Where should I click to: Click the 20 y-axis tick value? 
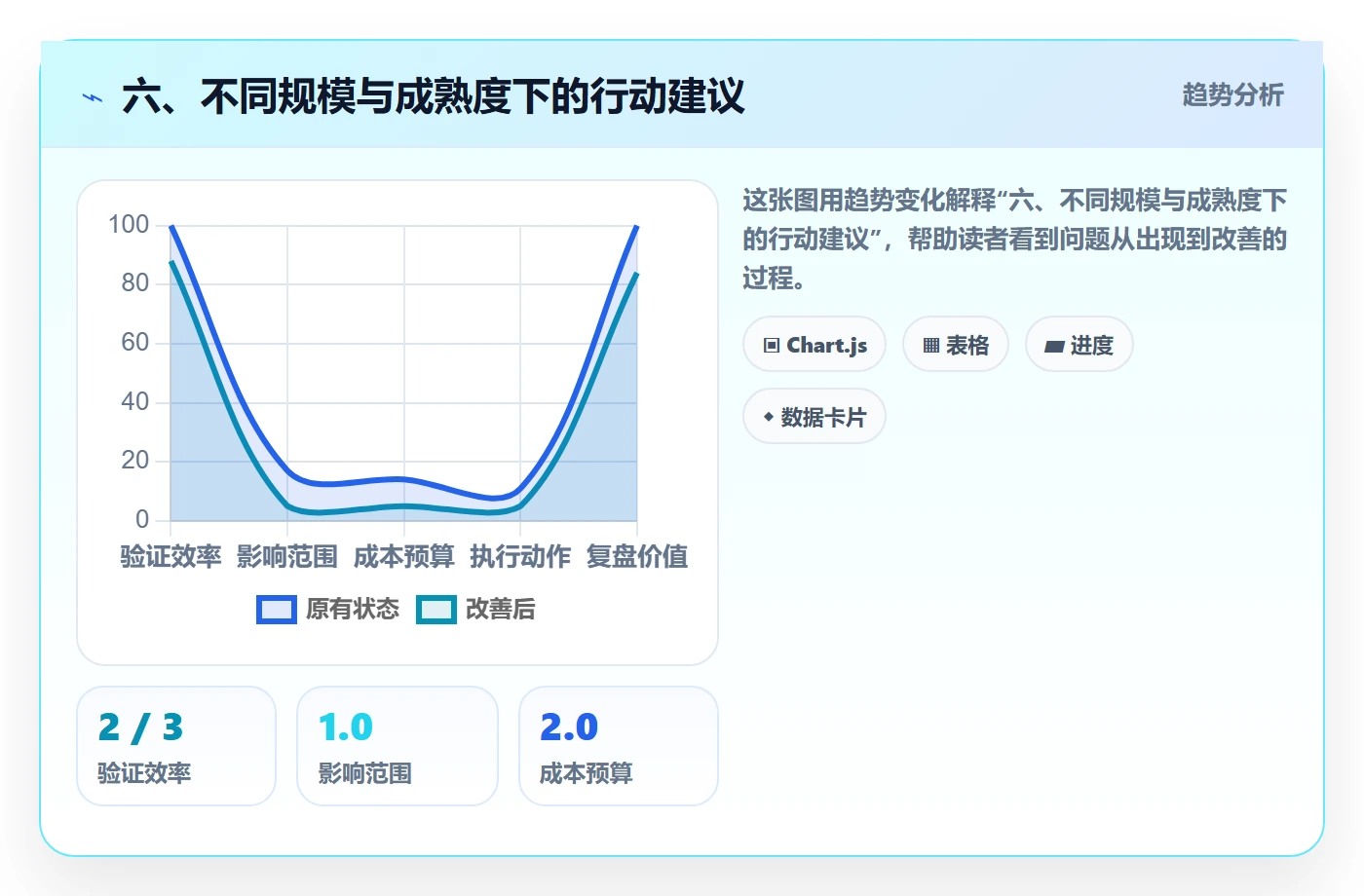pos(135,460)
